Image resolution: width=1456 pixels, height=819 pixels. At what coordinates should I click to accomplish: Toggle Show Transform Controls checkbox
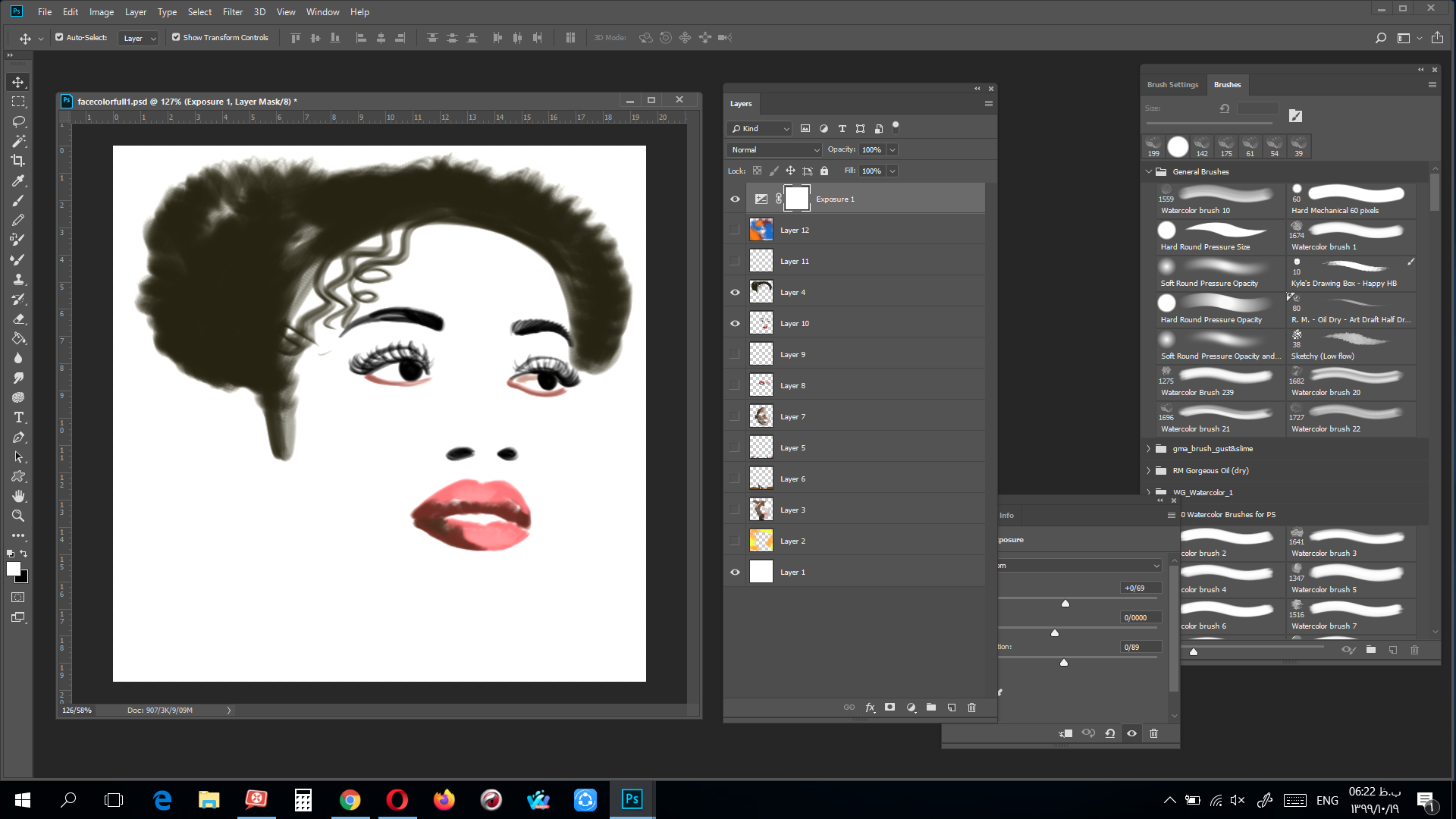coord(176,37)
